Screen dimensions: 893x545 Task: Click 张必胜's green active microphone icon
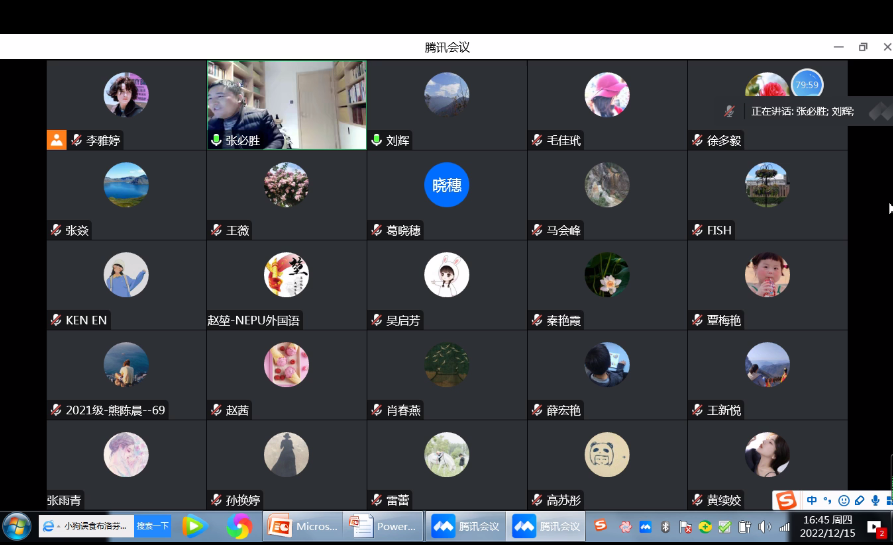(x=216, y=141)
